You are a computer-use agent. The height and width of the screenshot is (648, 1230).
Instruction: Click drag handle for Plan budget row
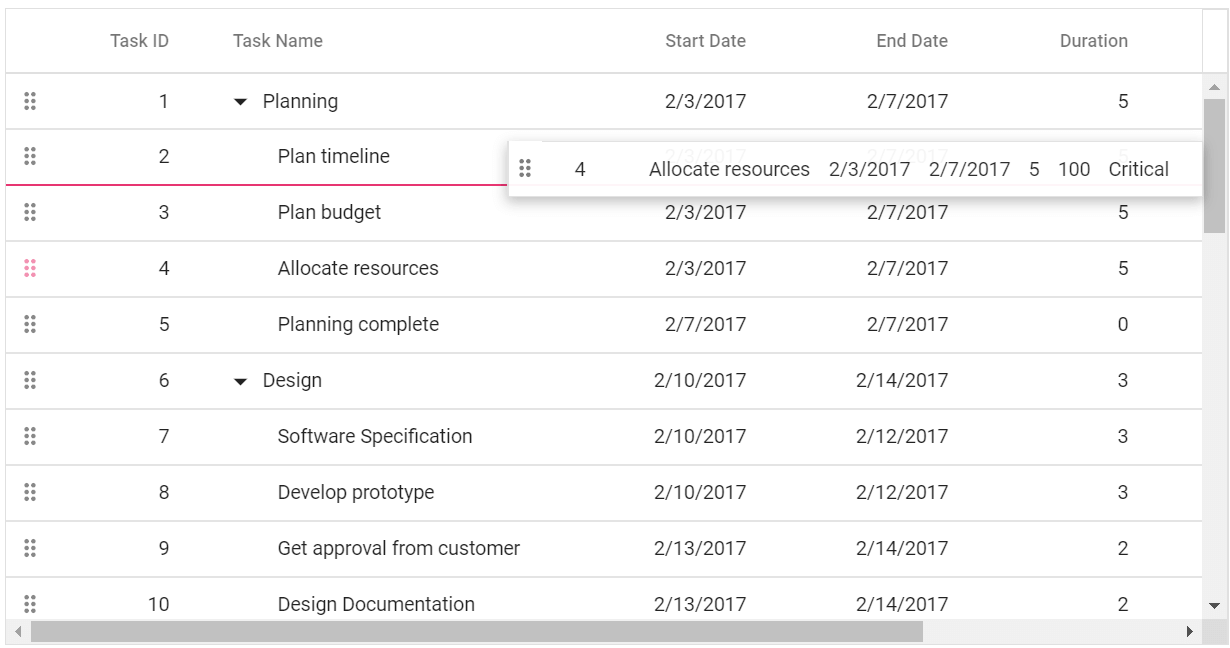click(30, 212)
